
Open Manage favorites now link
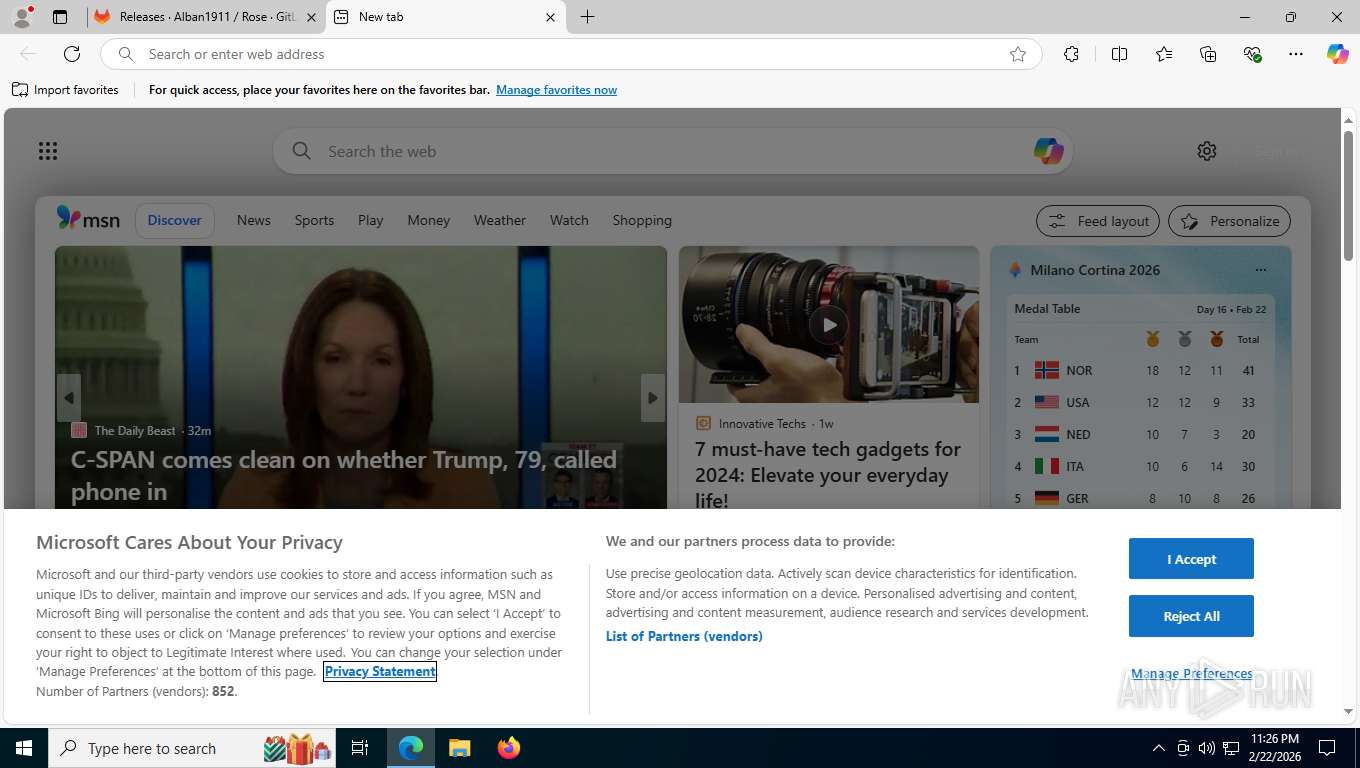tap(556, 90)
